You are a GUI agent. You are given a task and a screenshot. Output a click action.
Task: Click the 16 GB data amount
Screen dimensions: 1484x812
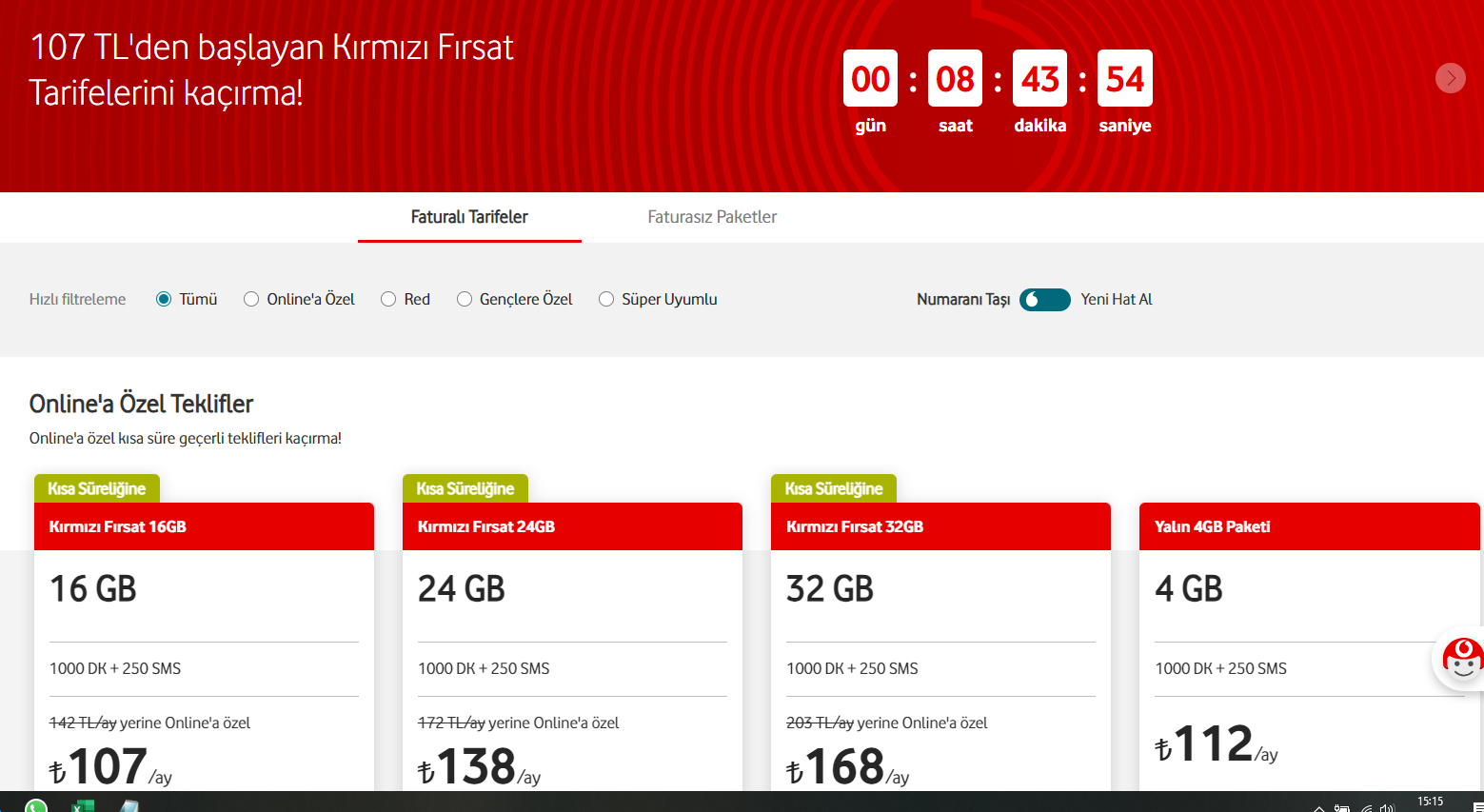click(93, 589)
